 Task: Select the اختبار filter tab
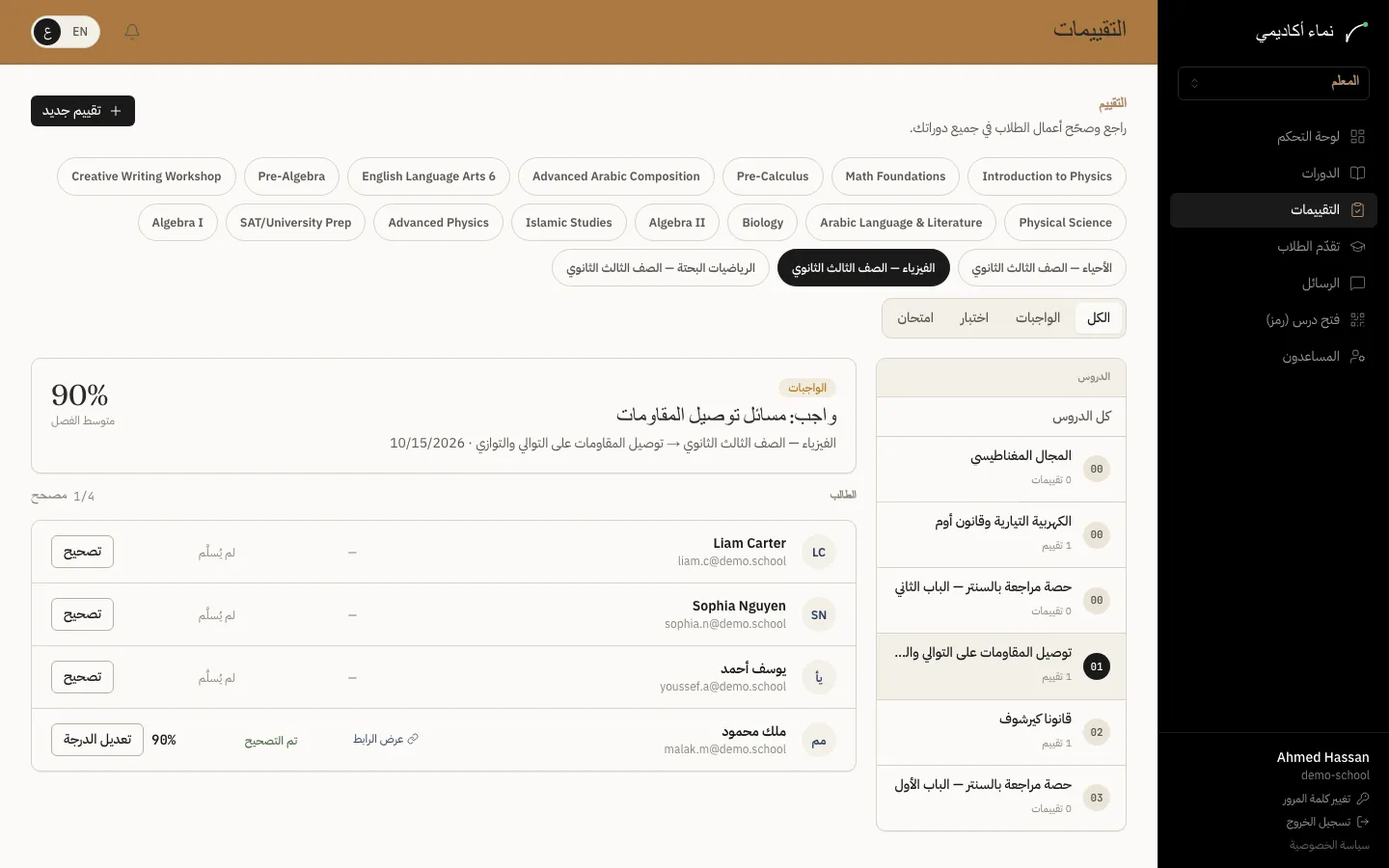(974, 318)
